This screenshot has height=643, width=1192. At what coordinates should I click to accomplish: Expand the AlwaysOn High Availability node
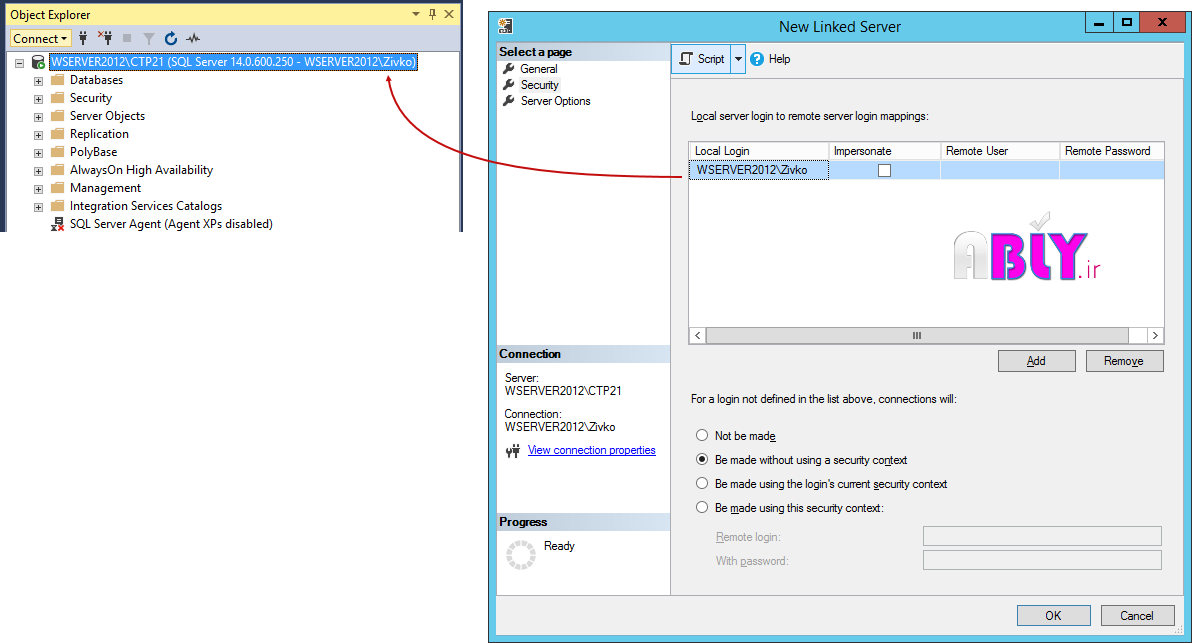[x=38, y=171]
